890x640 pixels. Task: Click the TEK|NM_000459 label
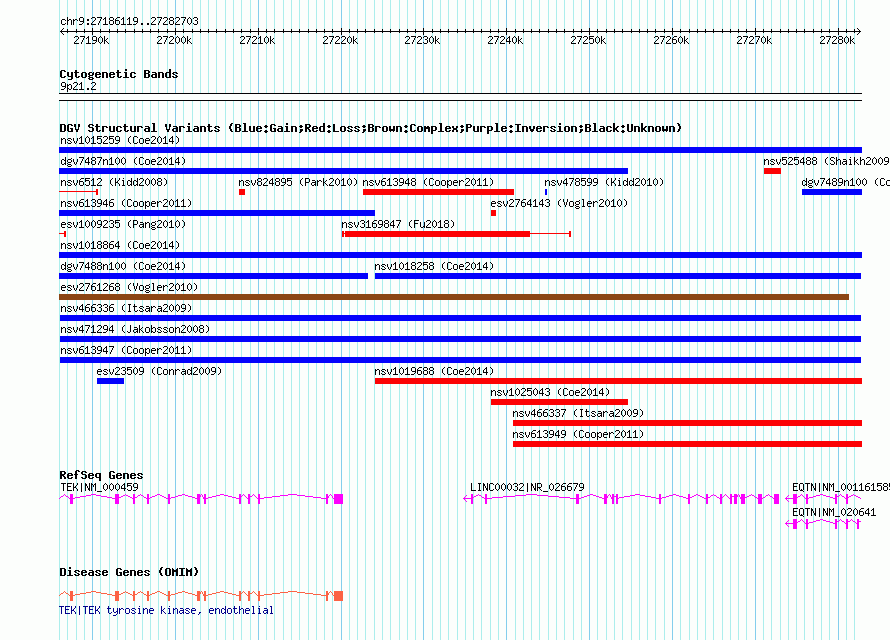coord(99,487)
